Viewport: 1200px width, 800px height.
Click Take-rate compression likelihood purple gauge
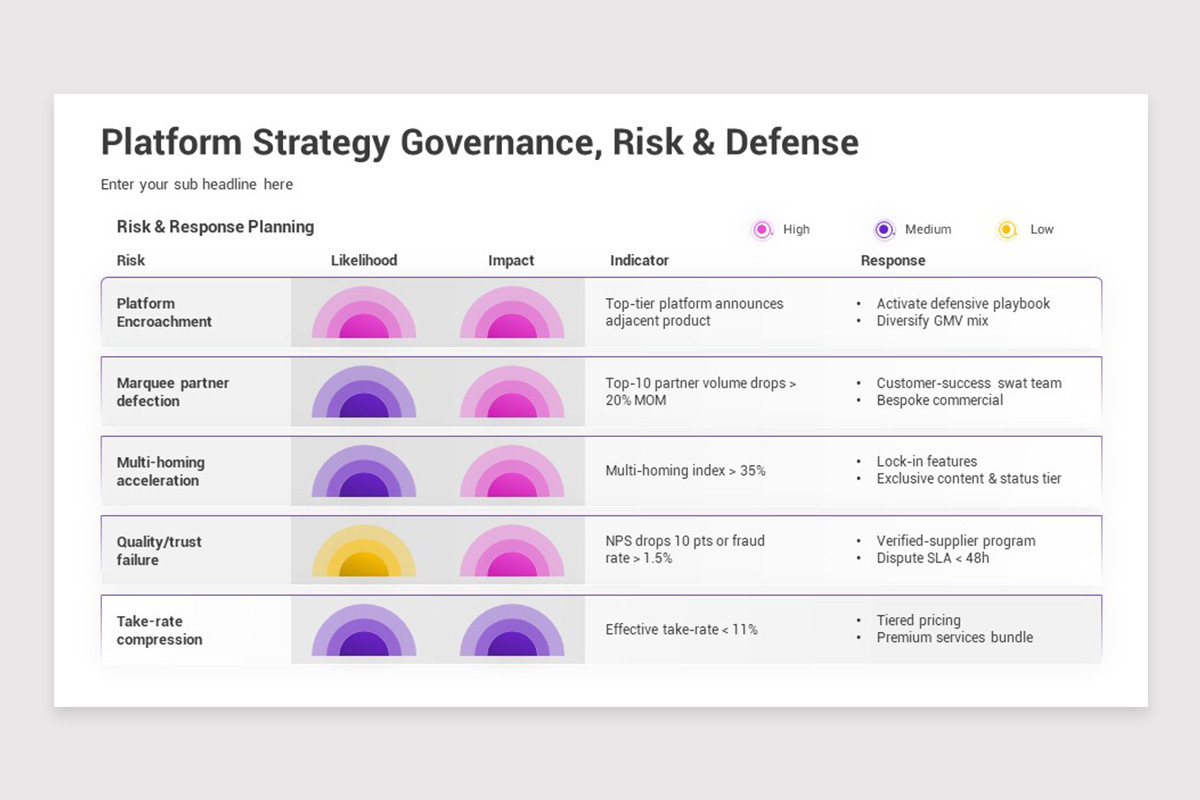click(364, 631)
